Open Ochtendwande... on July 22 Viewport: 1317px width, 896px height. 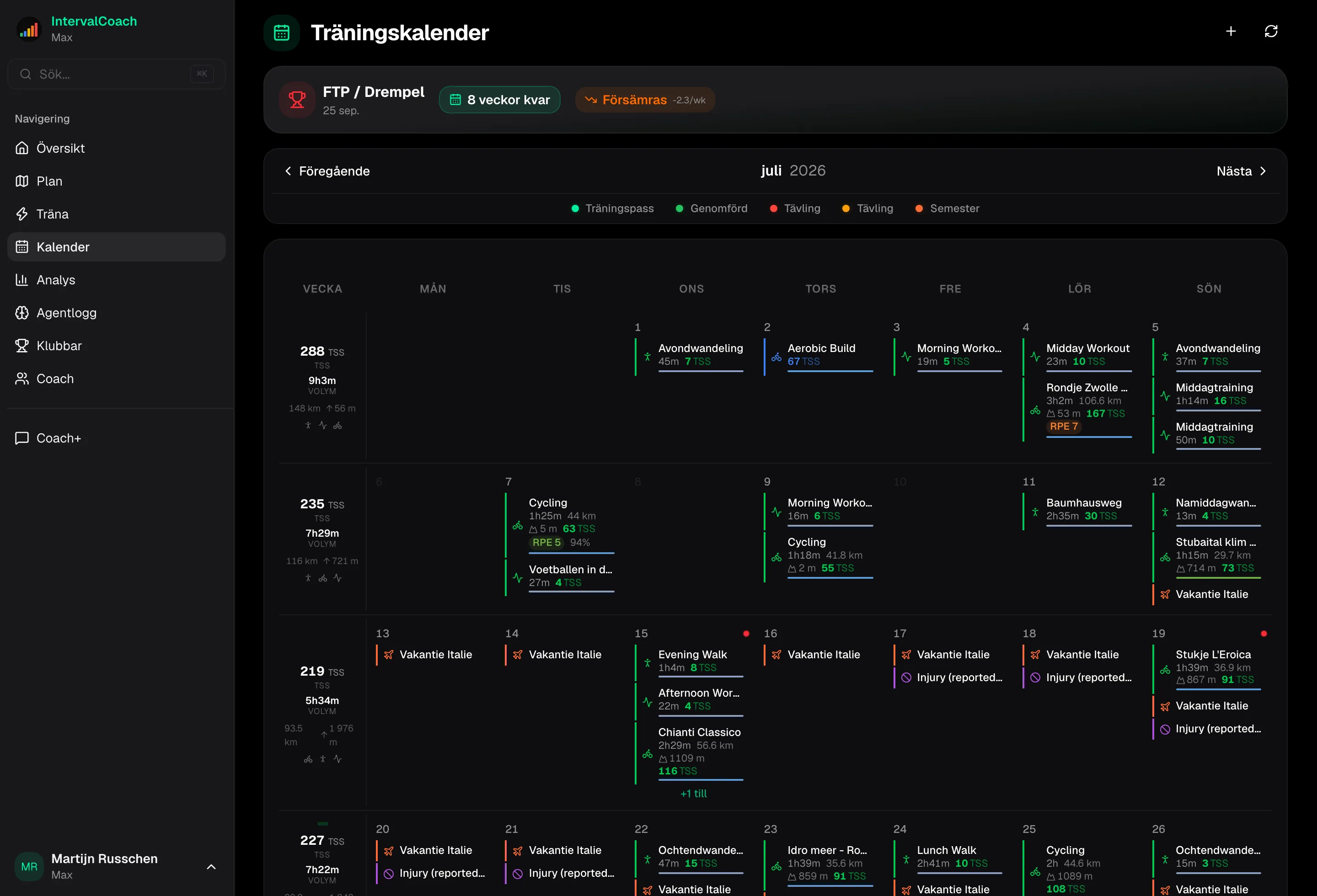tap(690, 858)
